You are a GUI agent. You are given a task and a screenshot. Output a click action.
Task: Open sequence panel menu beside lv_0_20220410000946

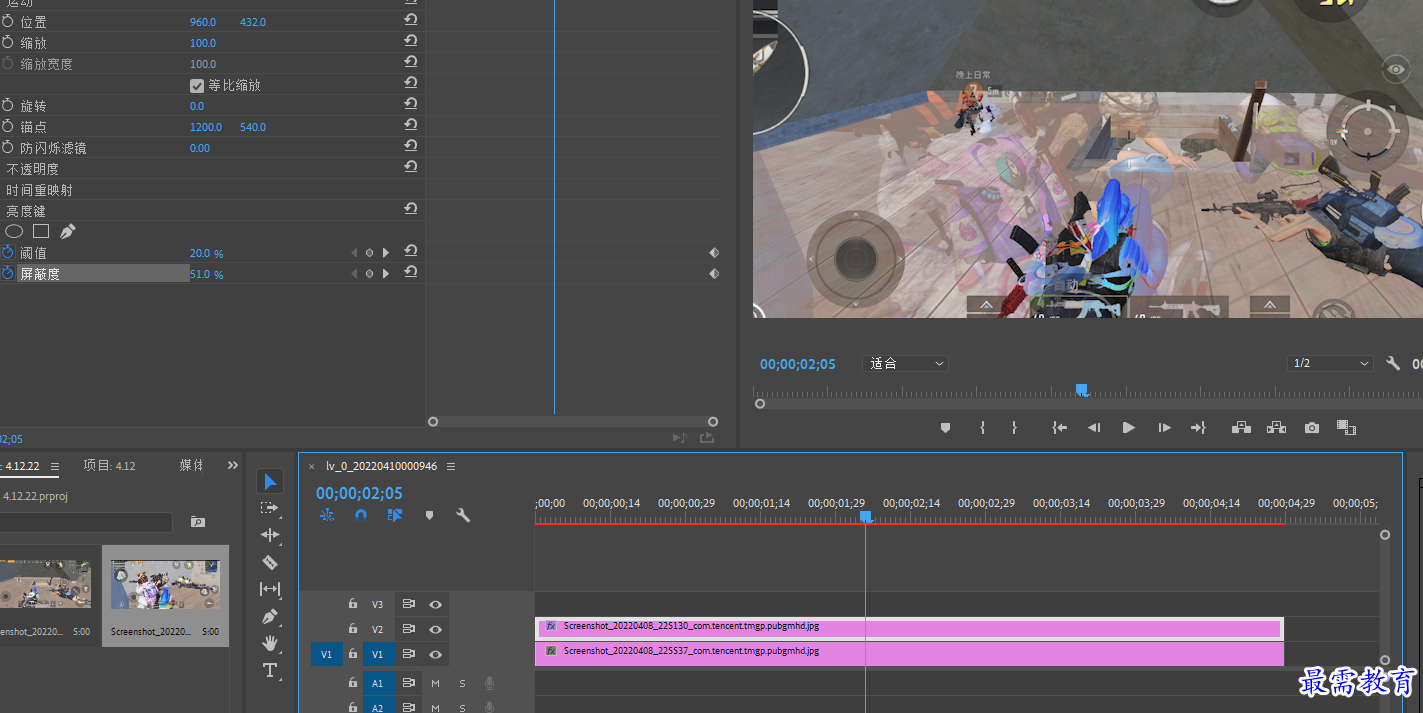click(451, 466)
